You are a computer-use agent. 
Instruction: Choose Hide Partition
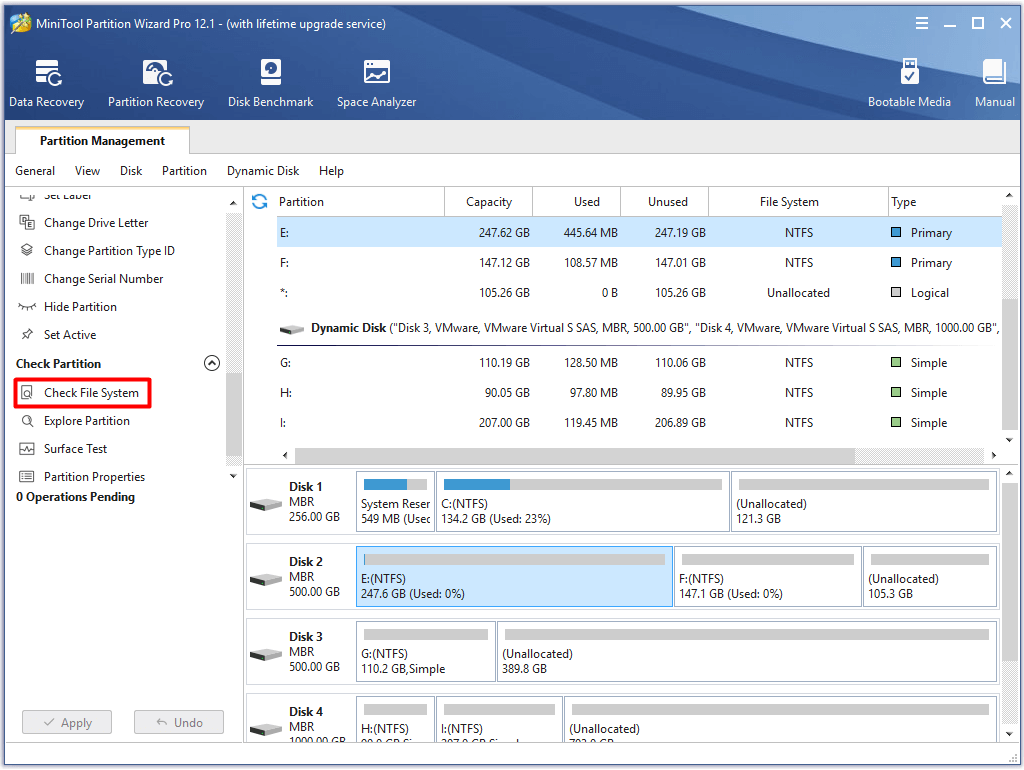point(80,307)
